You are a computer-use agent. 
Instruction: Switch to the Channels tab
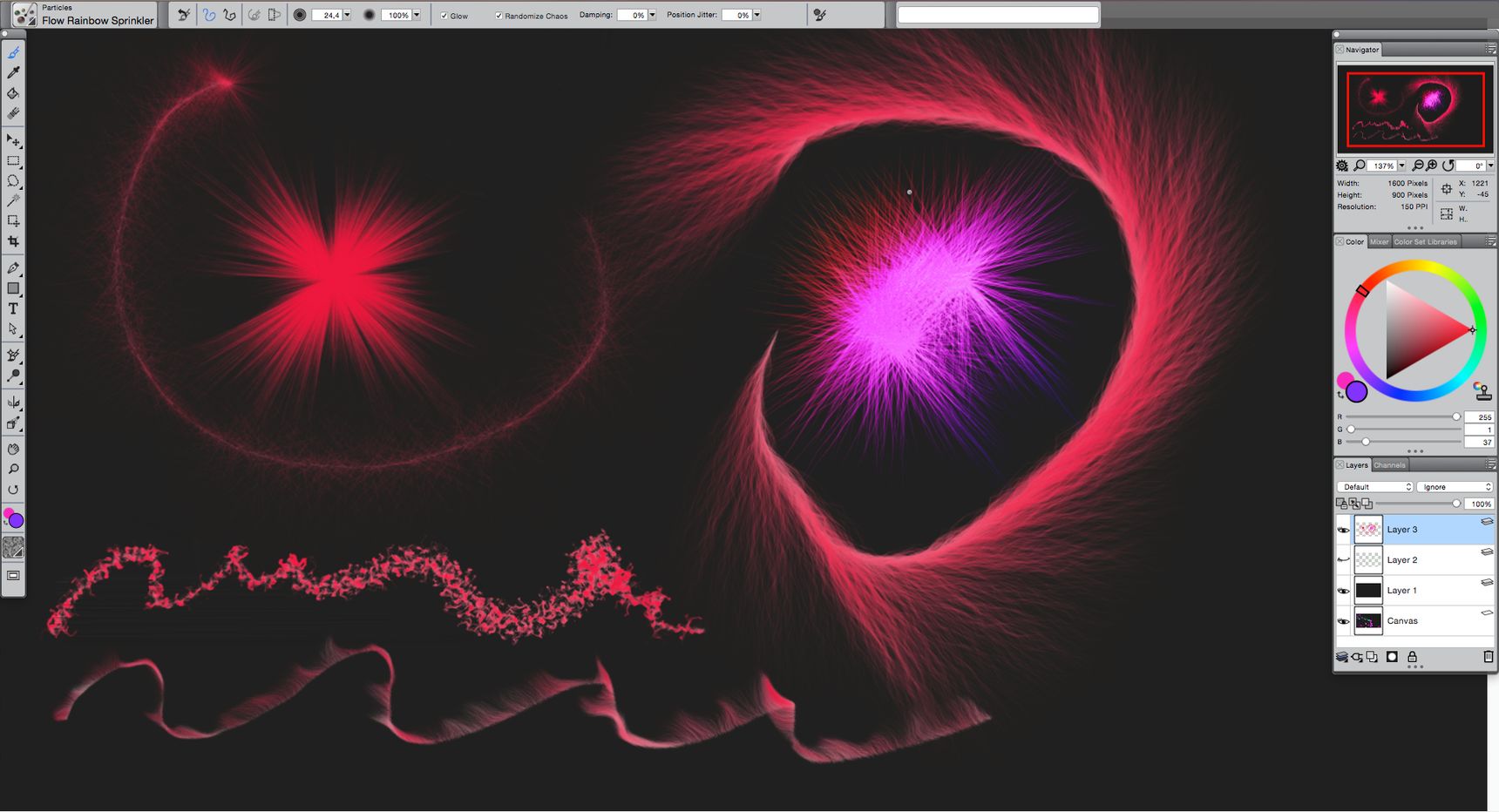[x=1389, y=465]
